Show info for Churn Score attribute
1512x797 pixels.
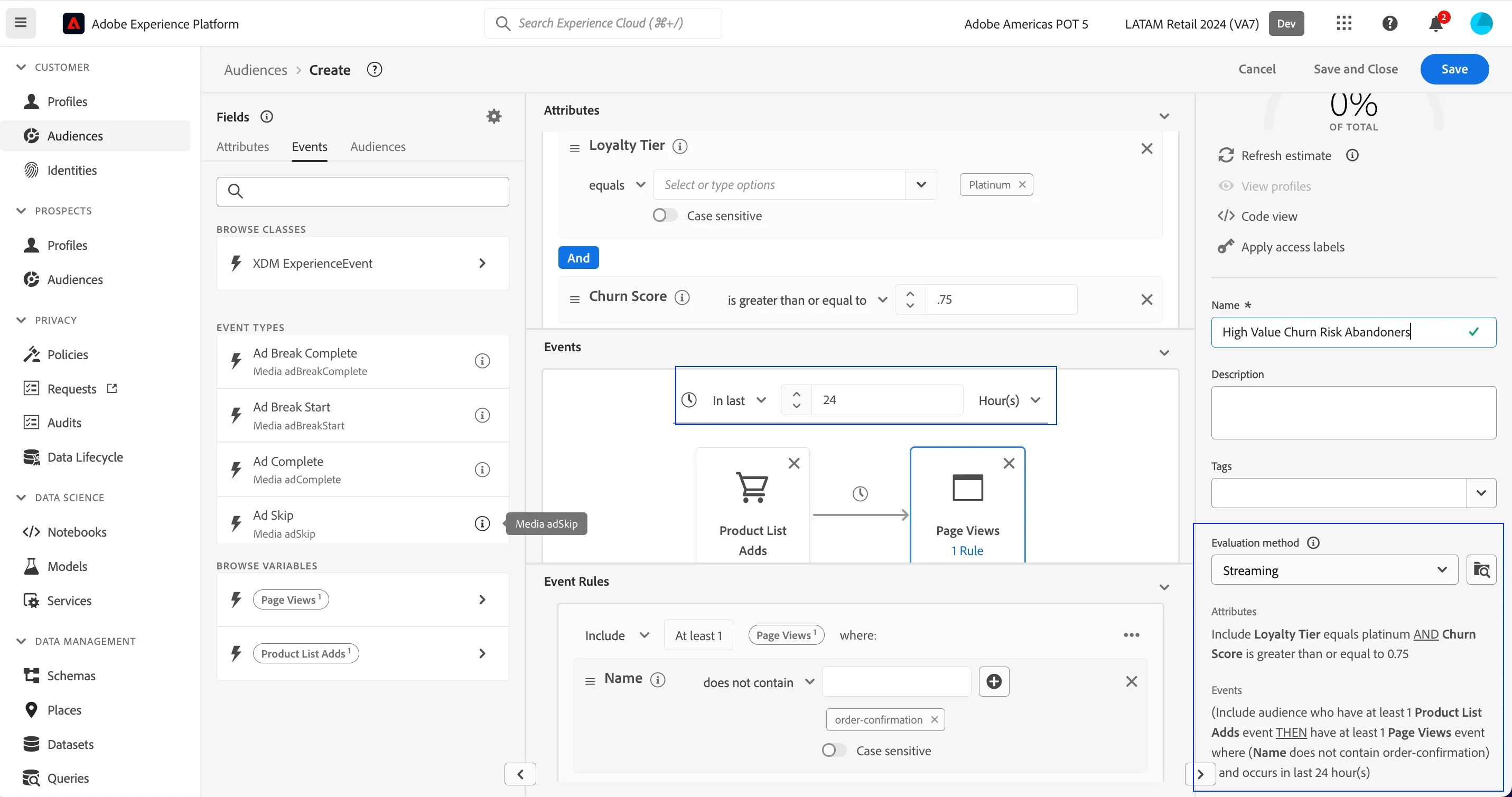pyautogui.click(x=682, y=297)
